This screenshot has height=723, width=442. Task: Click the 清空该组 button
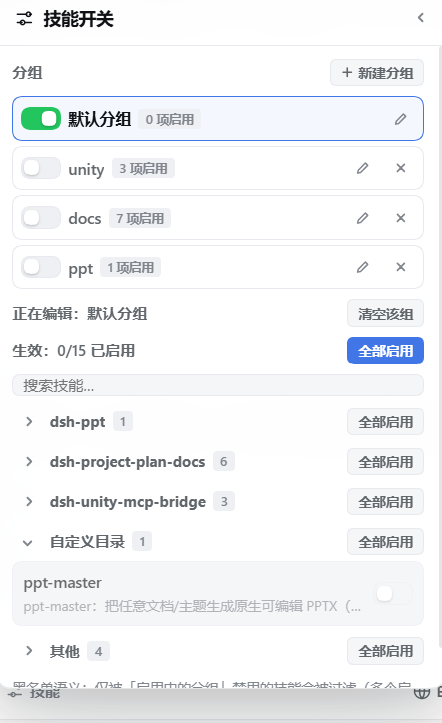click(x=385, y=314)
